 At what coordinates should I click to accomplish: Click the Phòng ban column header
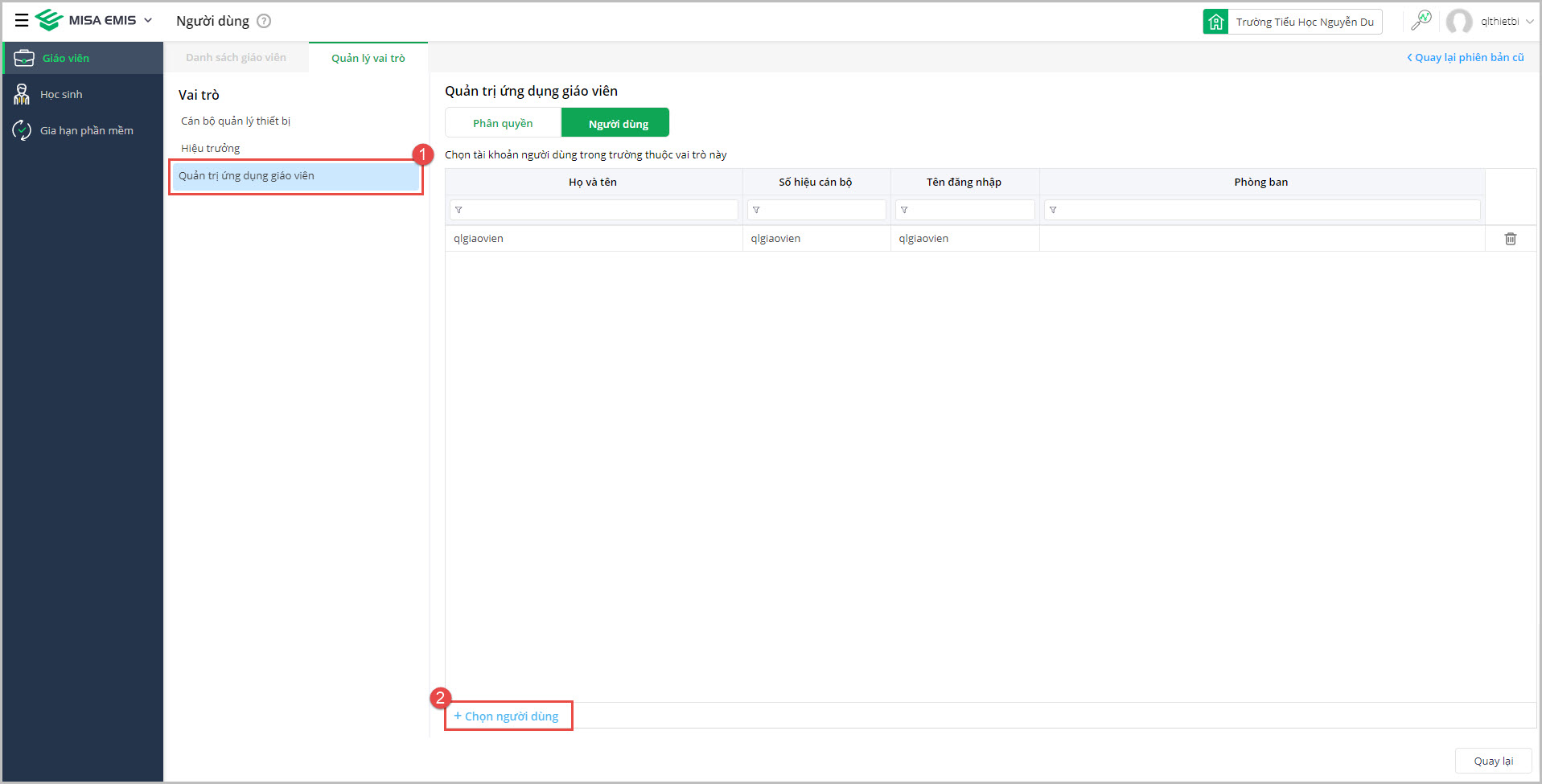tap(1261, 182)
